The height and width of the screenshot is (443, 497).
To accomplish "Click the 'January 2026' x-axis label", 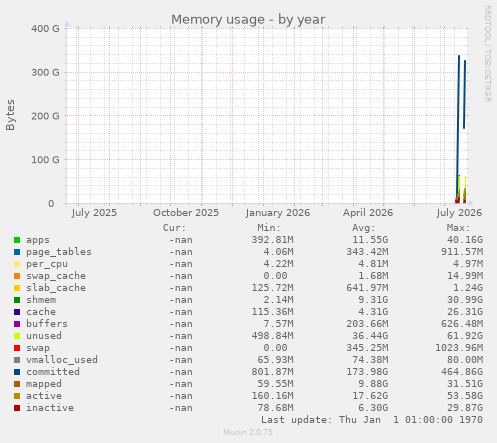I will pyautogui.click(x=278, y=213).
